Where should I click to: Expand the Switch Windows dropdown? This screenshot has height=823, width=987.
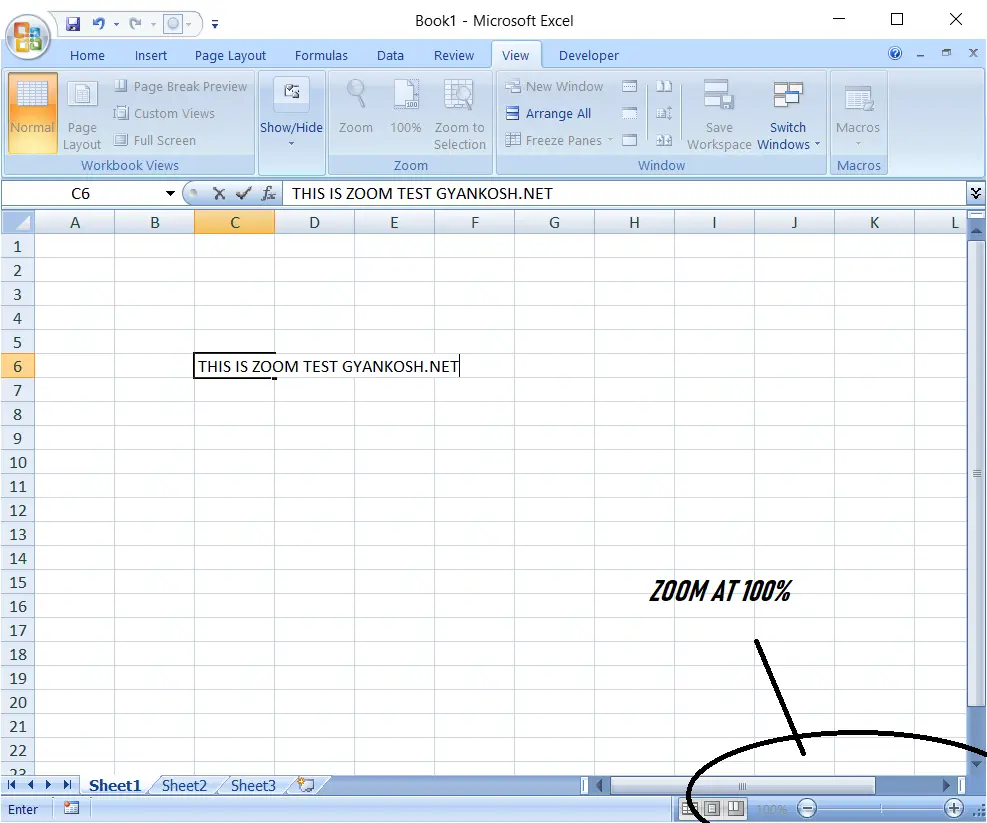point(788,114)
